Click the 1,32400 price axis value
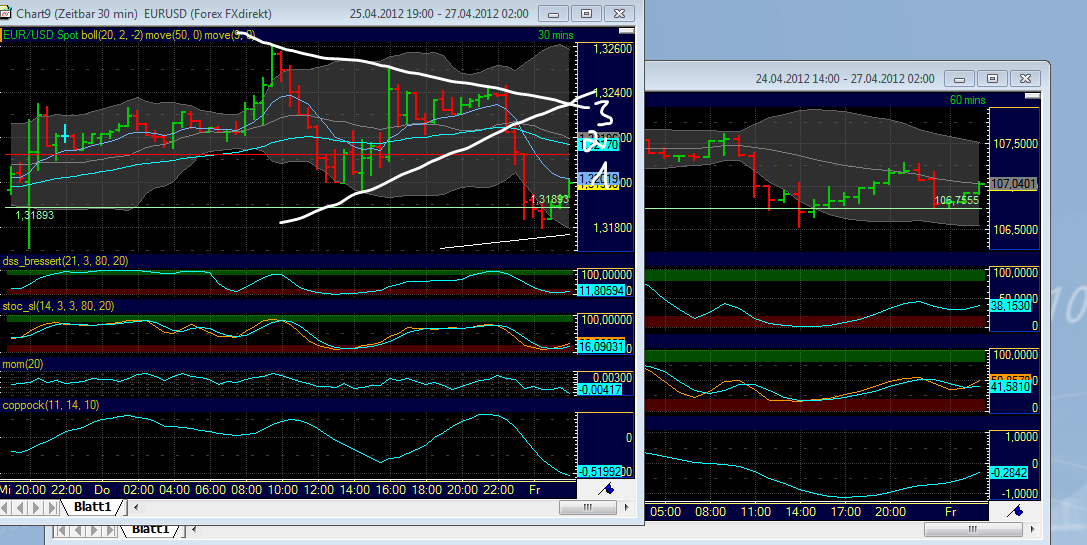The height and width of the screenshot is (545, 1087). pos(613,93)
